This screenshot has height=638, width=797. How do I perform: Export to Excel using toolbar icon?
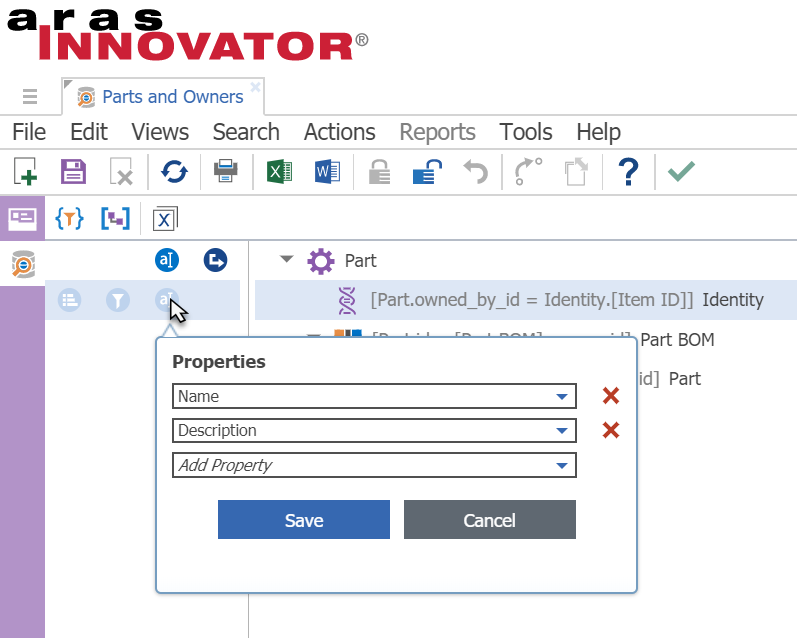tap(279, 172)
